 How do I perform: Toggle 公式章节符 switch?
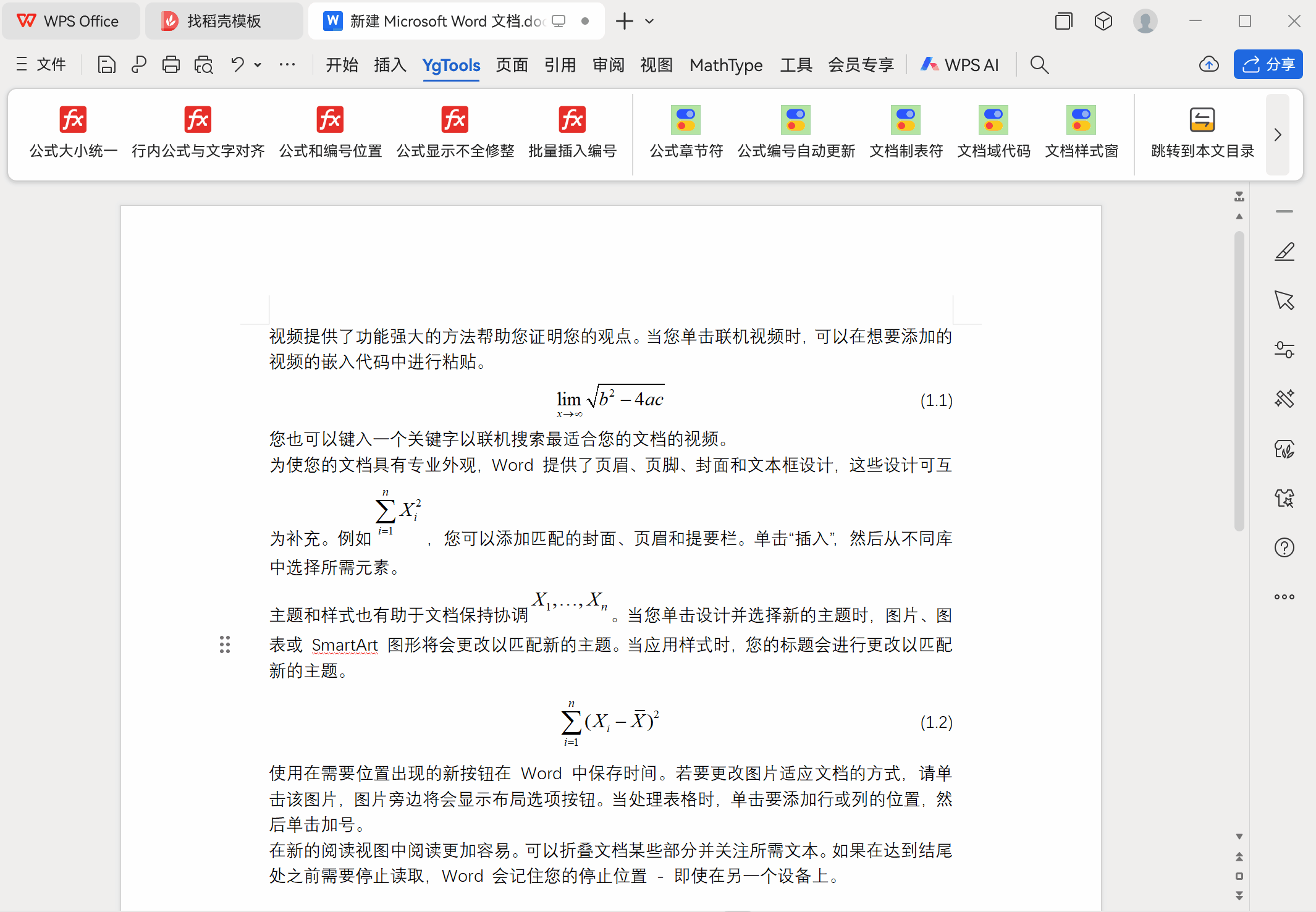(686, 120)
